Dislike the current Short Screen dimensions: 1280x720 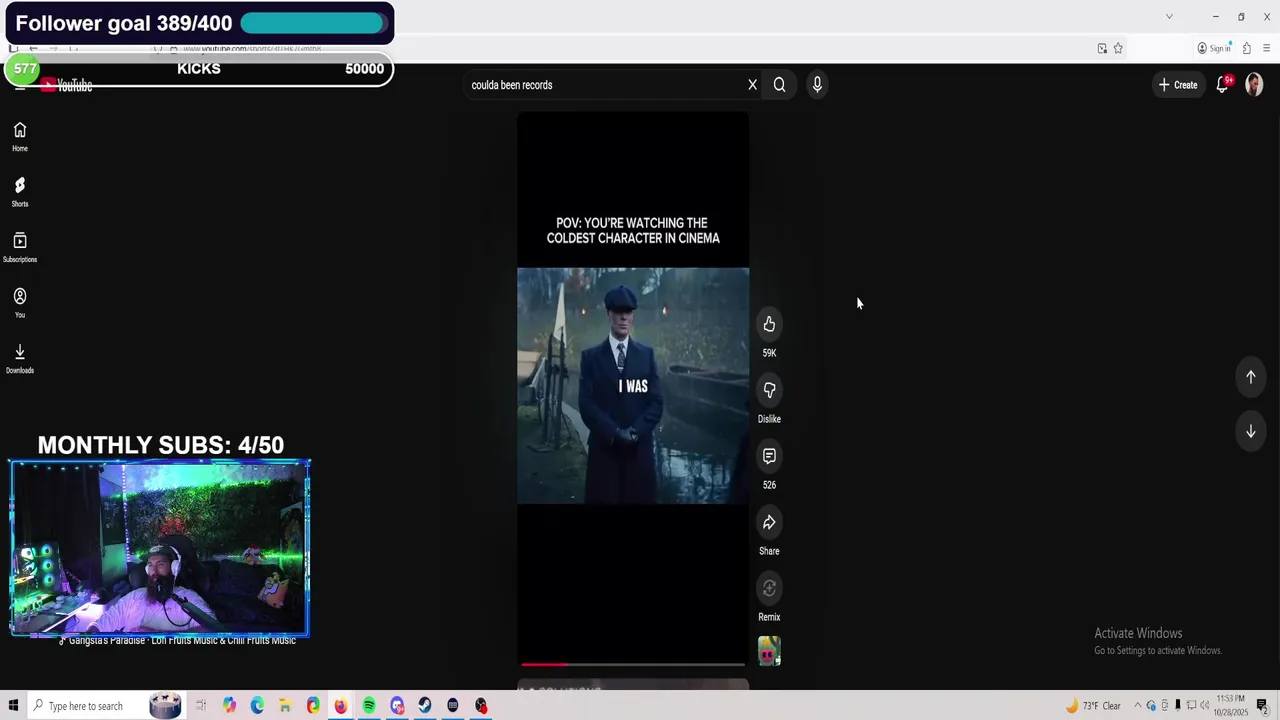click(x=769, y=390)
